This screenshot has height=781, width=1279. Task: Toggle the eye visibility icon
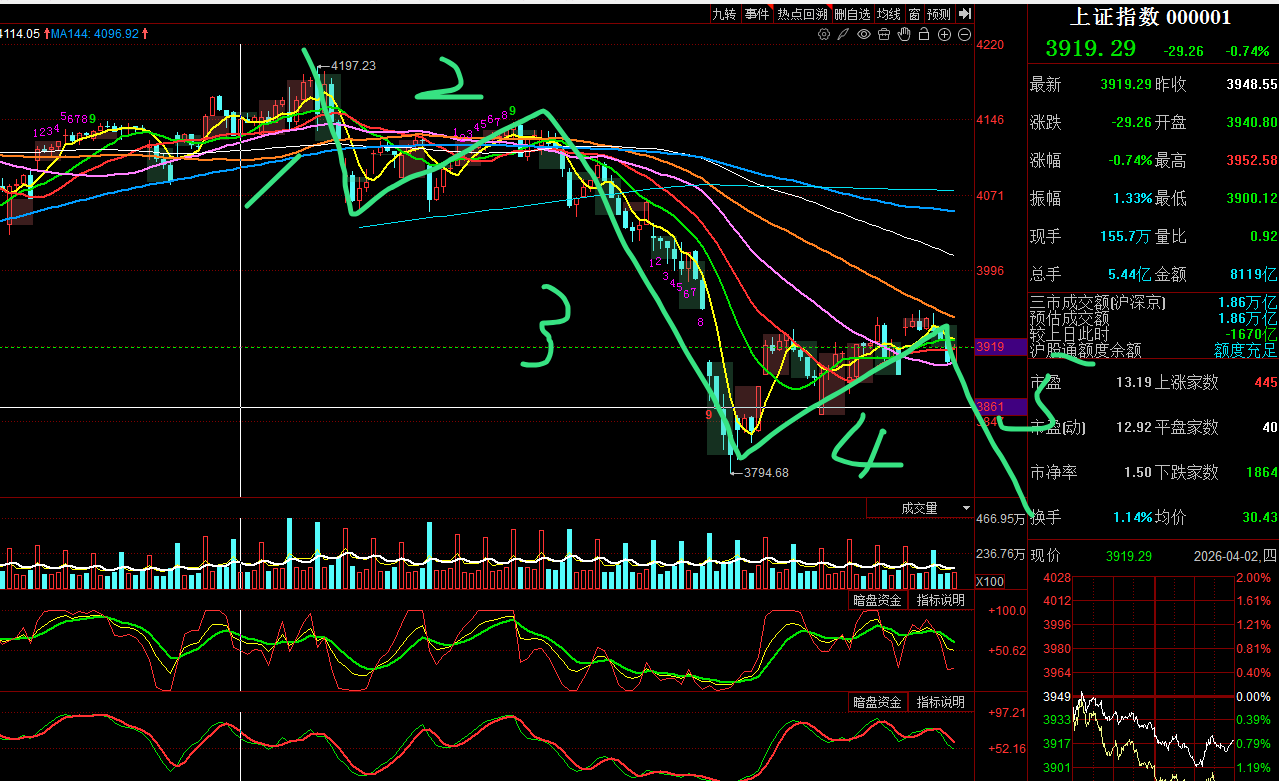pos(863,34)
